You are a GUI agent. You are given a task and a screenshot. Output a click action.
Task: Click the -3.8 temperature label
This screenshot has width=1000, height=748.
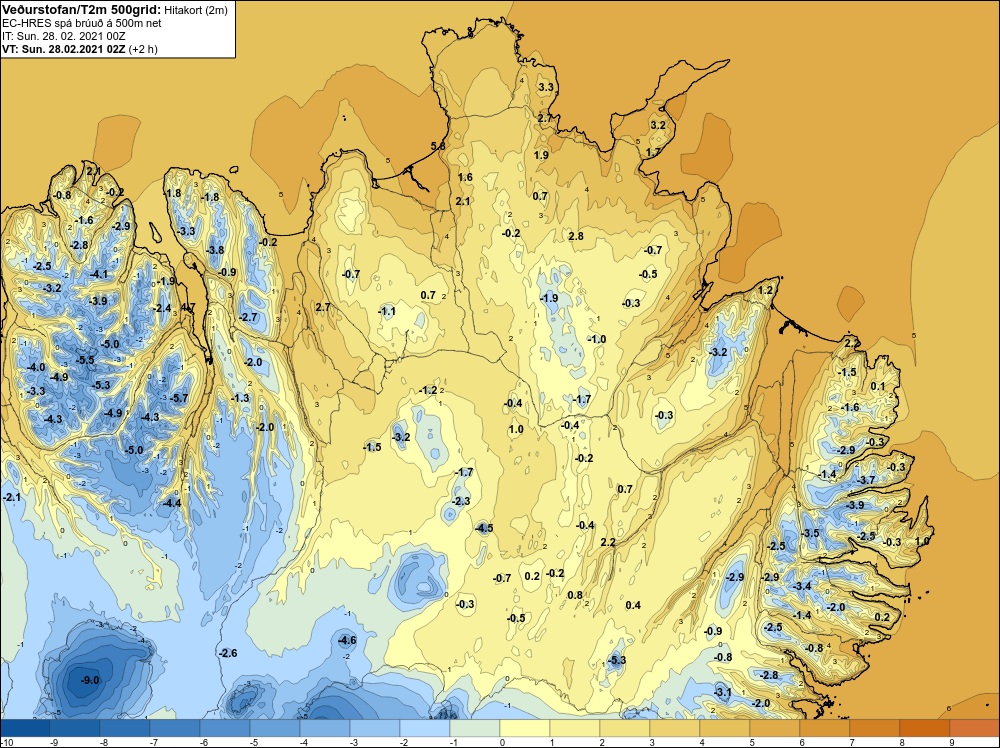pos(215,250)
